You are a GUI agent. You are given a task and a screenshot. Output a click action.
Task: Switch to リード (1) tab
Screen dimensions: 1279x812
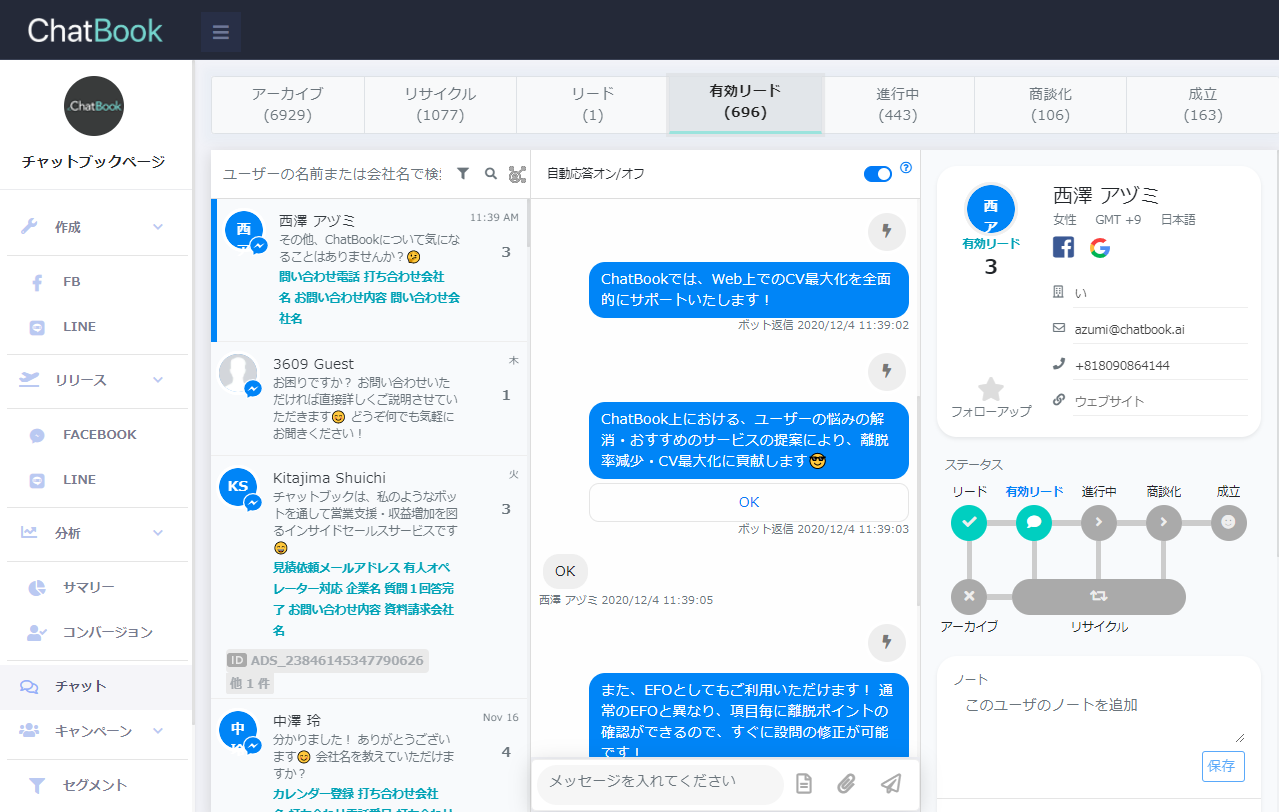click(x=592, y=104)
